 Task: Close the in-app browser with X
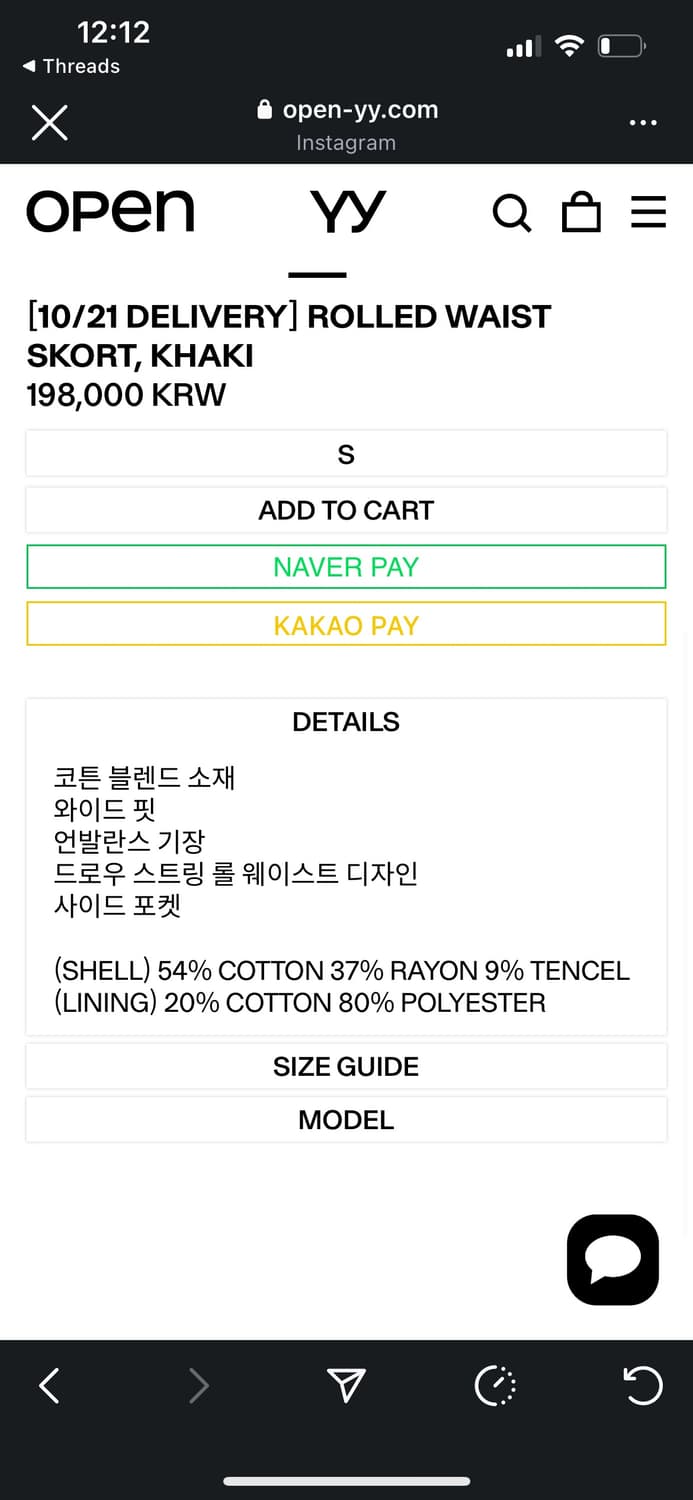(49, 123)
